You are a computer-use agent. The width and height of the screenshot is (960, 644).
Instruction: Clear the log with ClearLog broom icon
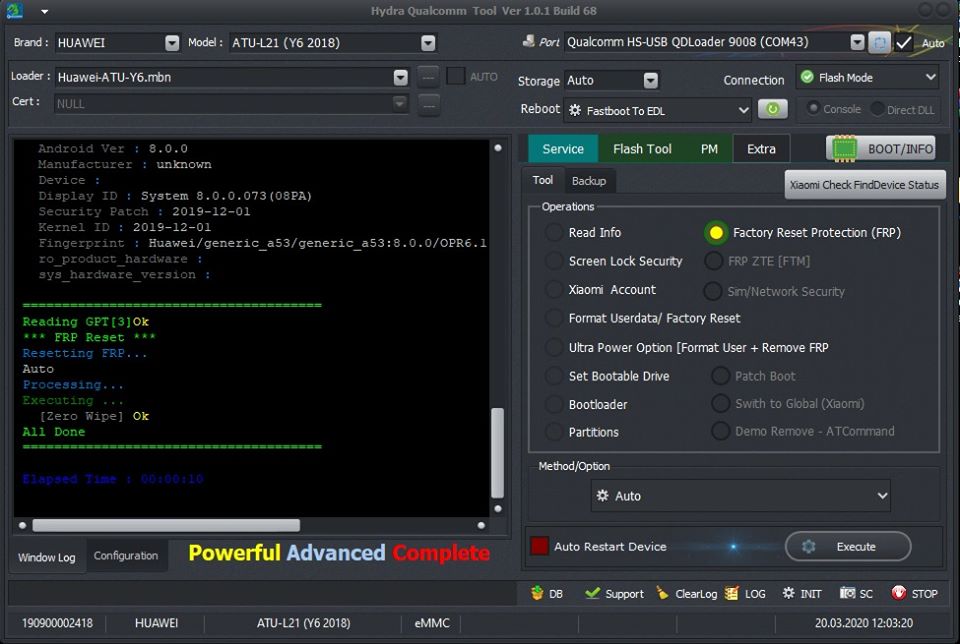click(662, 593)
